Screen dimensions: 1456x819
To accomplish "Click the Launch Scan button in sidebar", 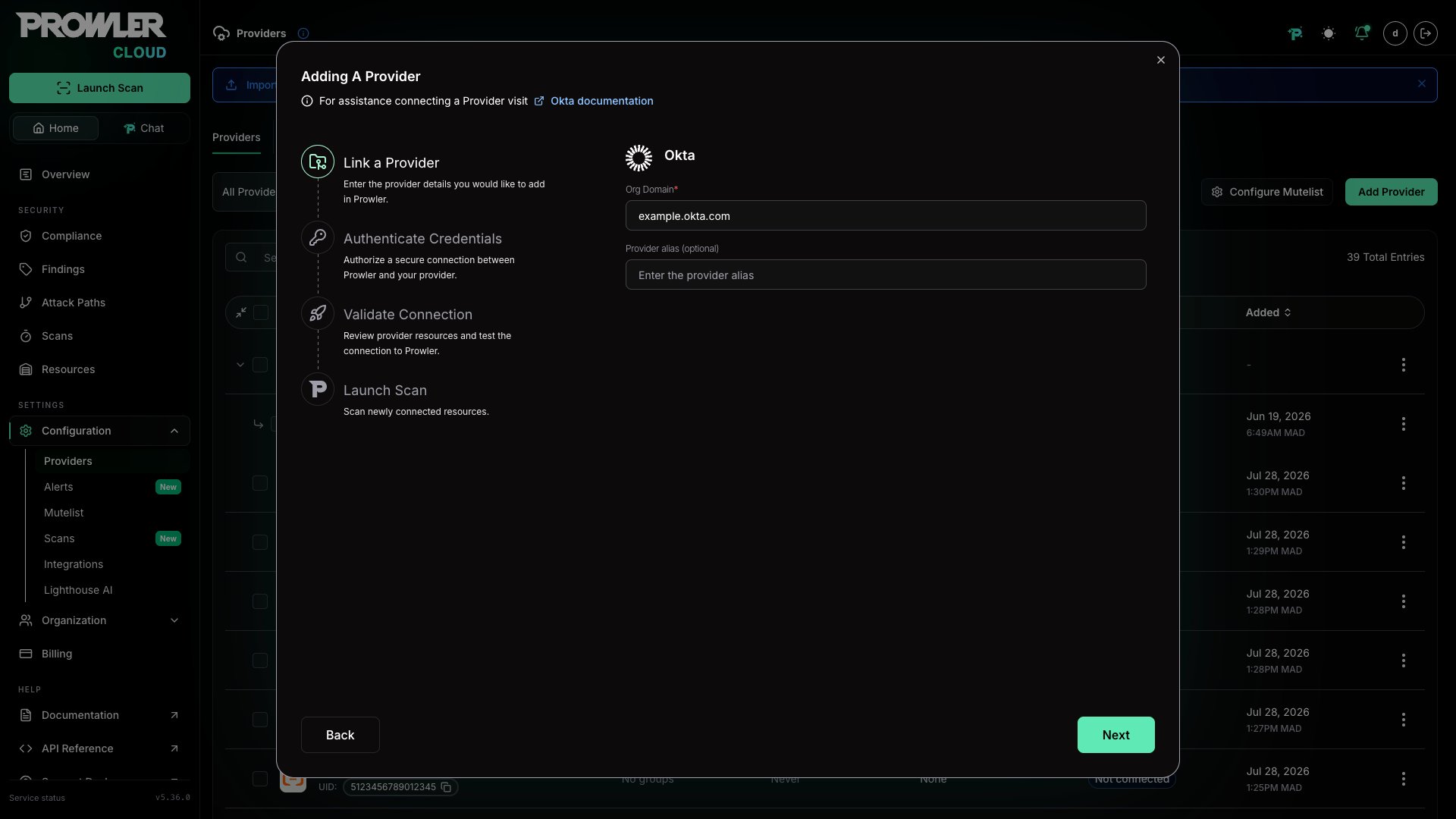I will click(x=99, y=88).
